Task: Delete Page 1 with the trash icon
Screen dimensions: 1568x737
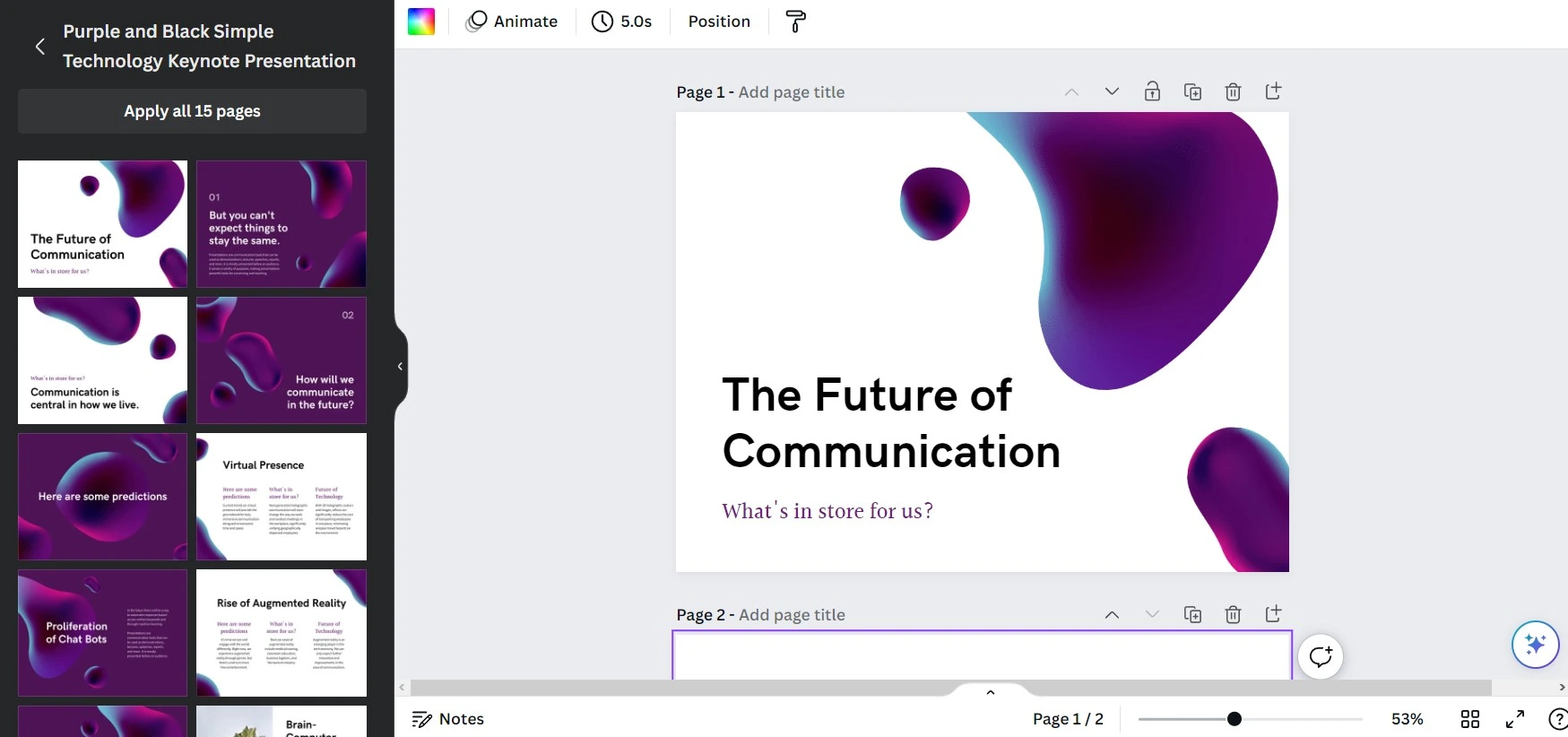Action: click(1233, 91)
